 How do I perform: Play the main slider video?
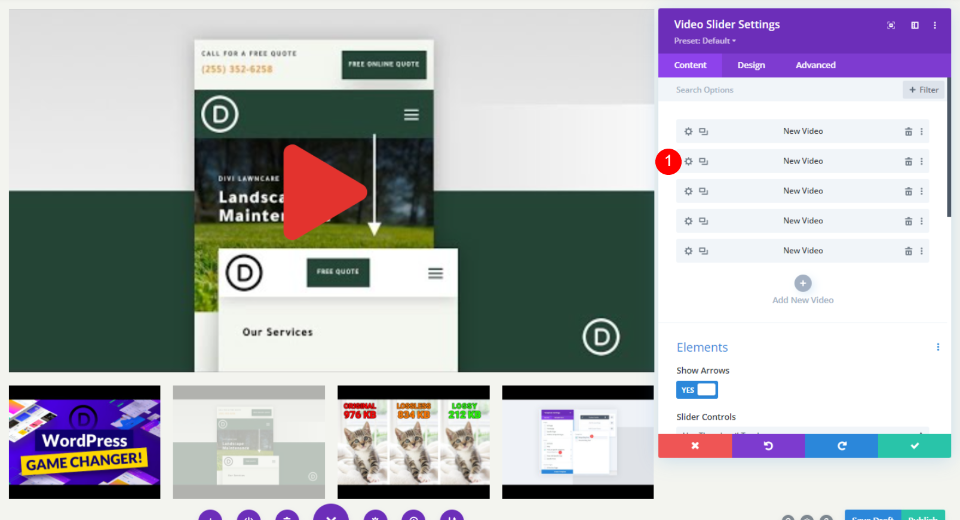point(324,192)
